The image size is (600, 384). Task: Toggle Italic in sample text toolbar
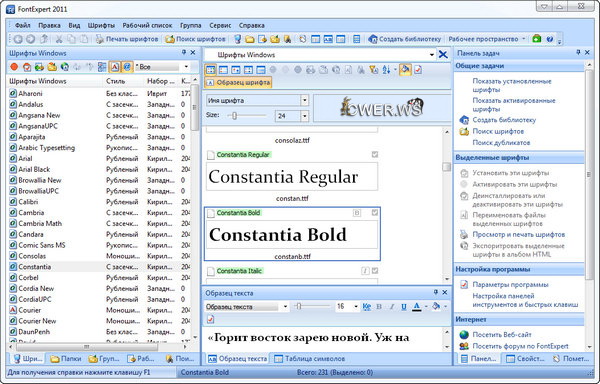coord(392,307)
